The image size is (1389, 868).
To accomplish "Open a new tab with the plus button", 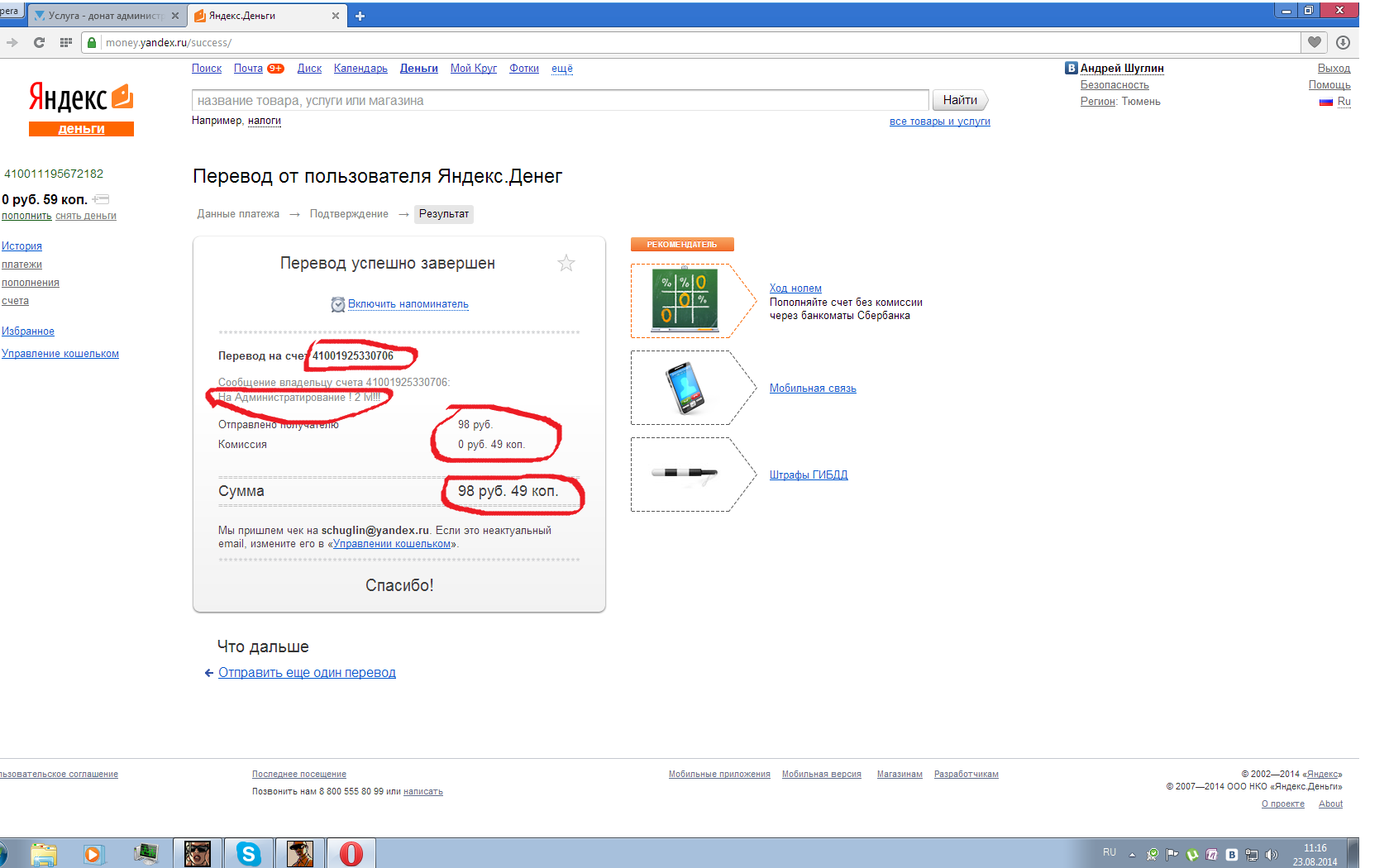I will tap(360, 16).
